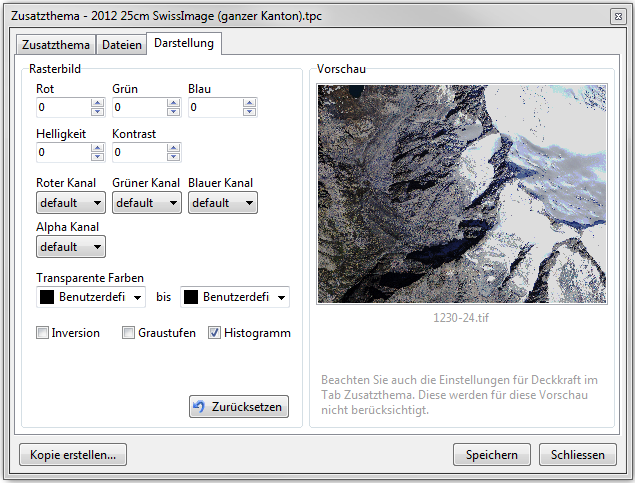Viewport: 635px width, 483px height.
Task: Open the Roter Kanal dropdown
Action: point(70,202)
